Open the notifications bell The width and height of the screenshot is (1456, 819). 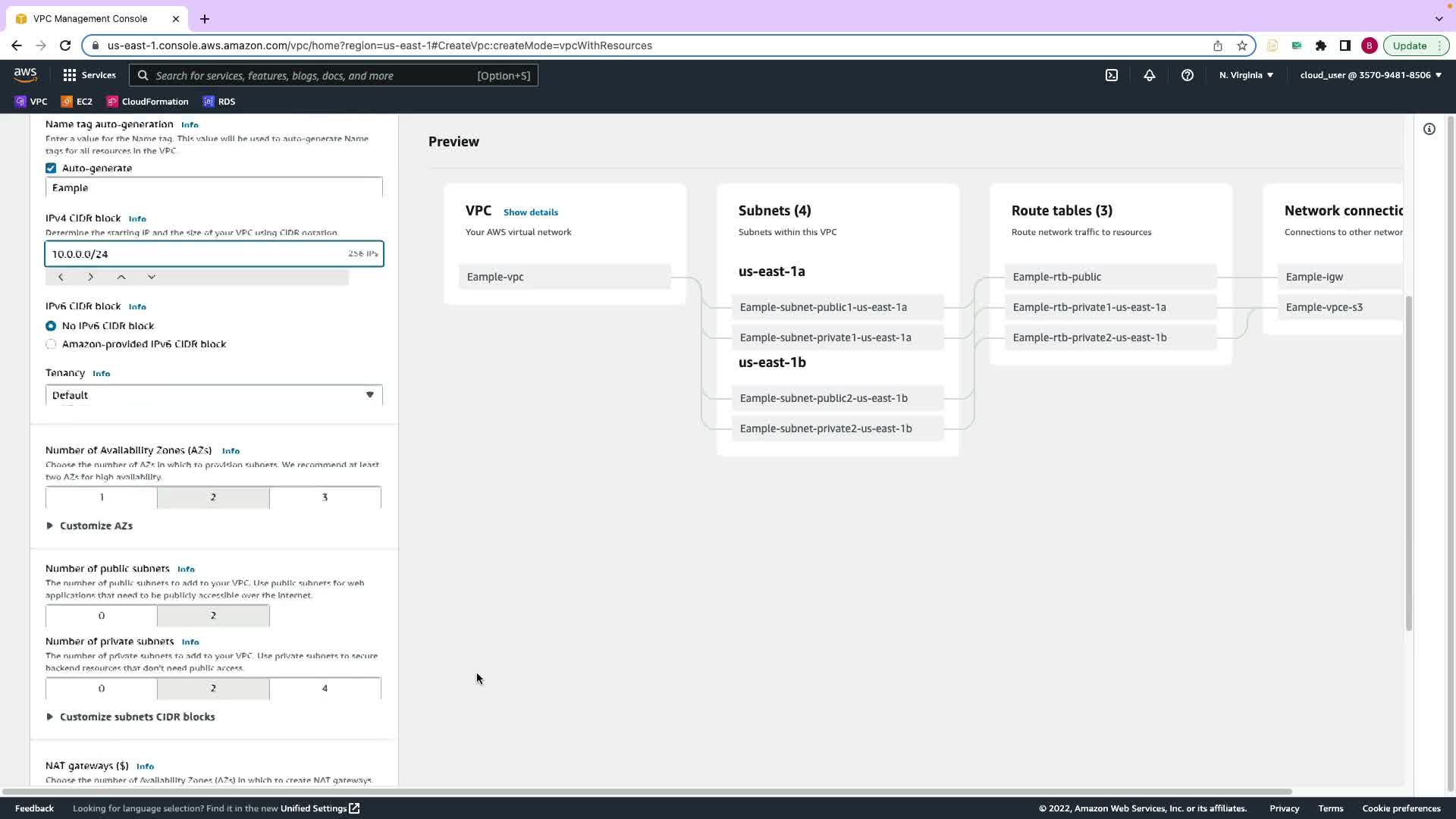[x=1149, y=75]
